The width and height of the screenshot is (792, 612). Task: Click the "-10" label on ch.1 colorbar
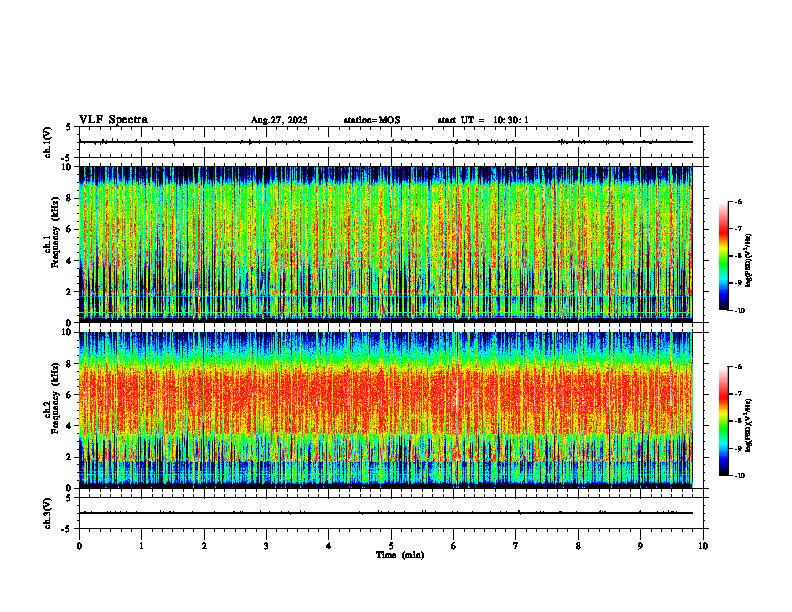pos(740,311)
